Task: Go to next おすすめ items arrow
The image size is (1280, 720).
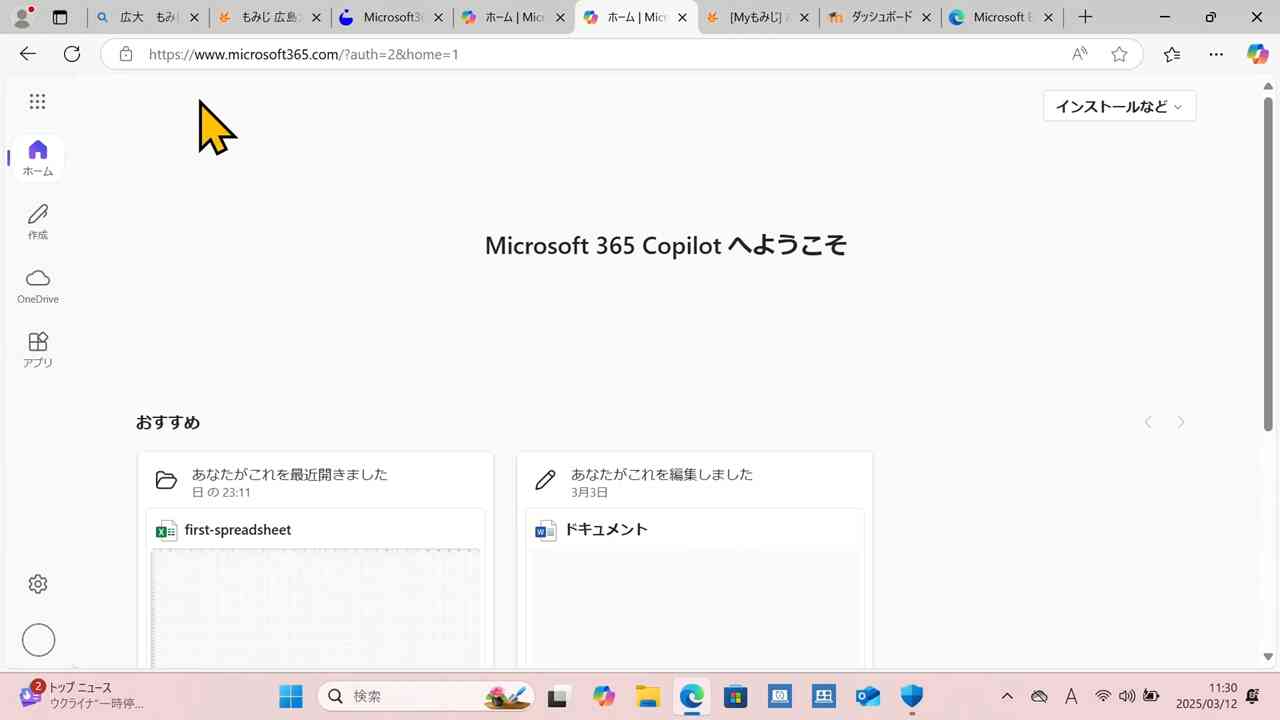Action: pos(1181,422)
